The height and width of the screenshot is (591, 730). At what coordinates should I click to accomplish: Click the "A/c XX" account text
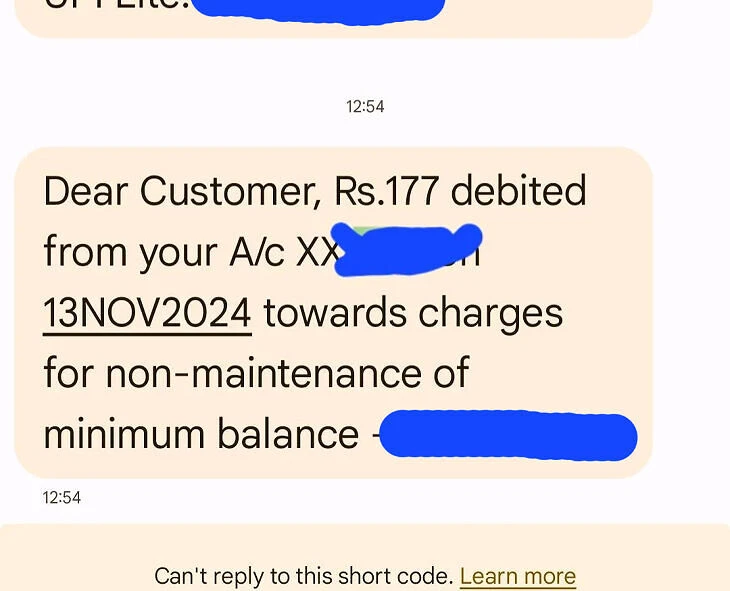click(x=284, y=252)
